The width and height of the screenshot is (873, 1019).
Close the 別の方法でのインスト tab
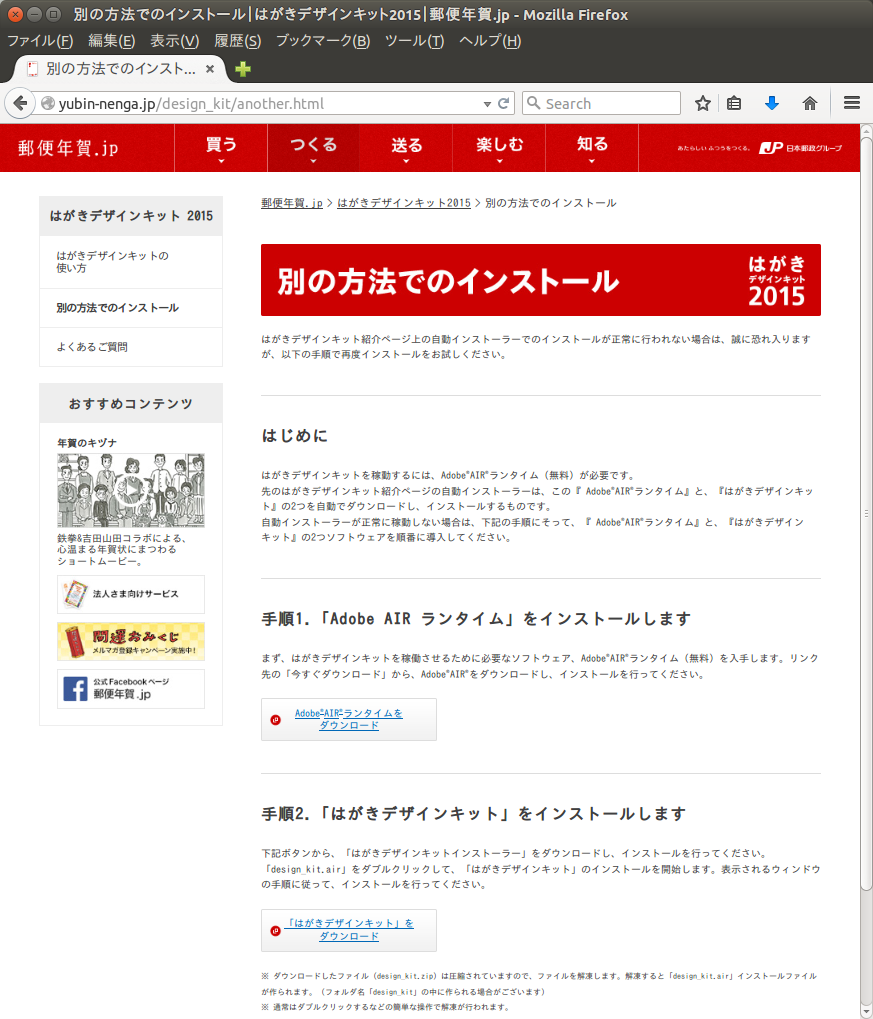click(x=210, y=69)
